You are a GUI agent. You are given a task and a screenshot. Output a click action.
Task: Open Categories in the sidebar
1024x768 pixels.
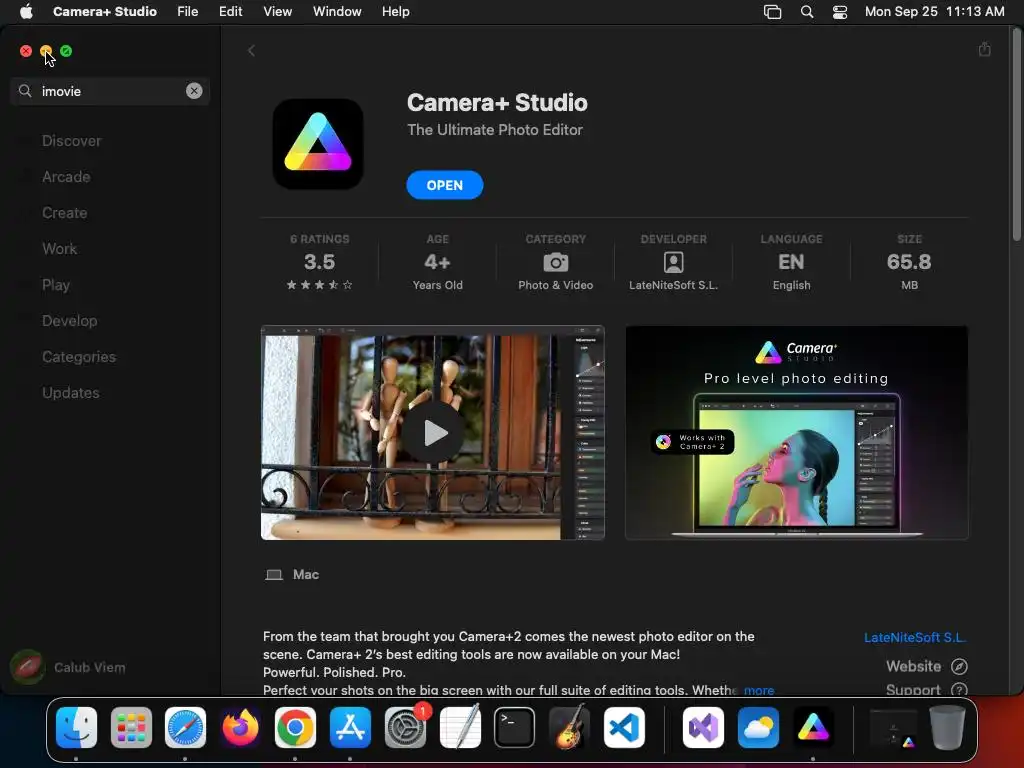79,357
